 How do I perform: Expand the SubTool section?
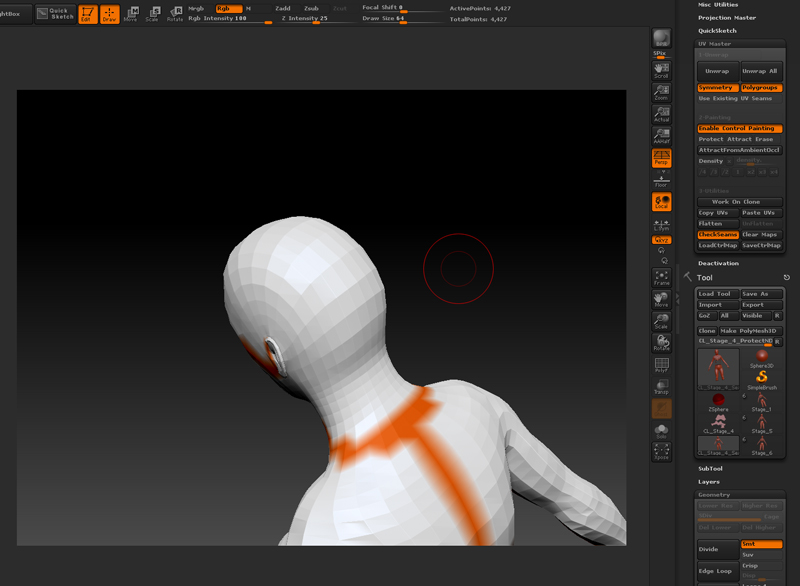(711, 468)
